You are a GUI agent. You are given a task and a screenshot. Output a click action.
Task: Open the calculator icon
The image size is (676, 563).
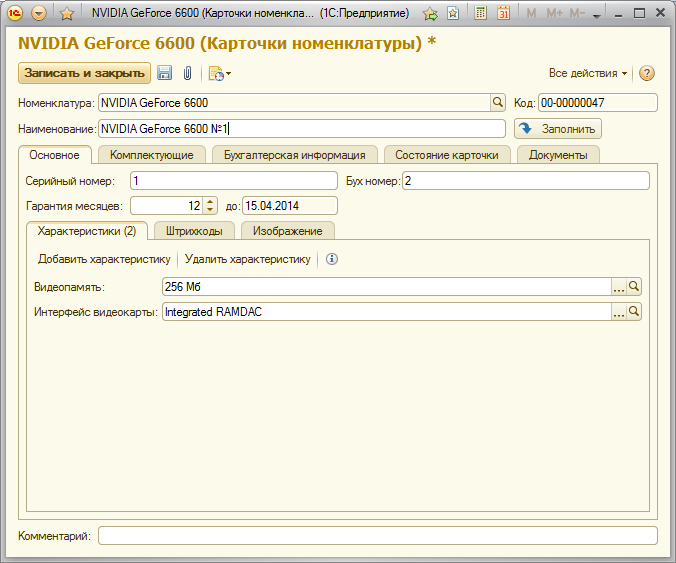480,13
